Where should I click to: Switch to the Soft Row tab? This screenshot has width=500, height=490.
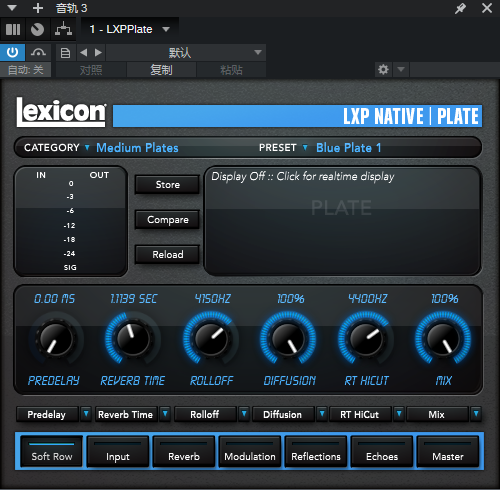pos(52,451)
